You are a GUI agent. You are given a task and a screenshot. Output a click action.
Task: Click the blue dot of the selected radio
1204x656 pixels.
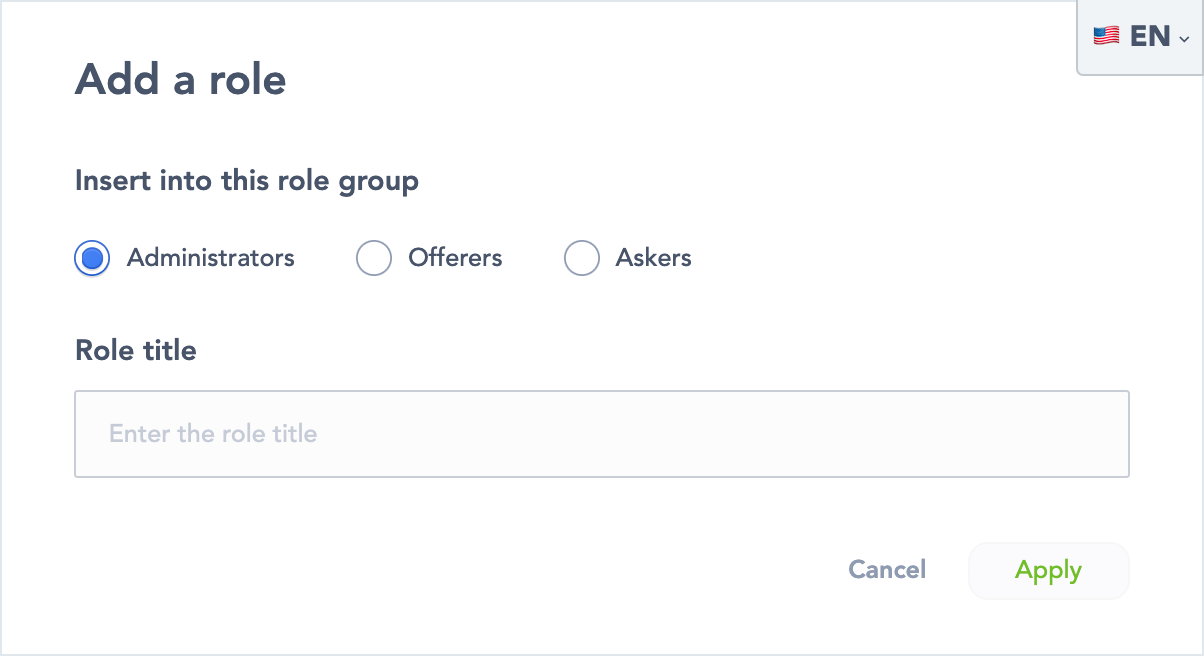(92, 258)
